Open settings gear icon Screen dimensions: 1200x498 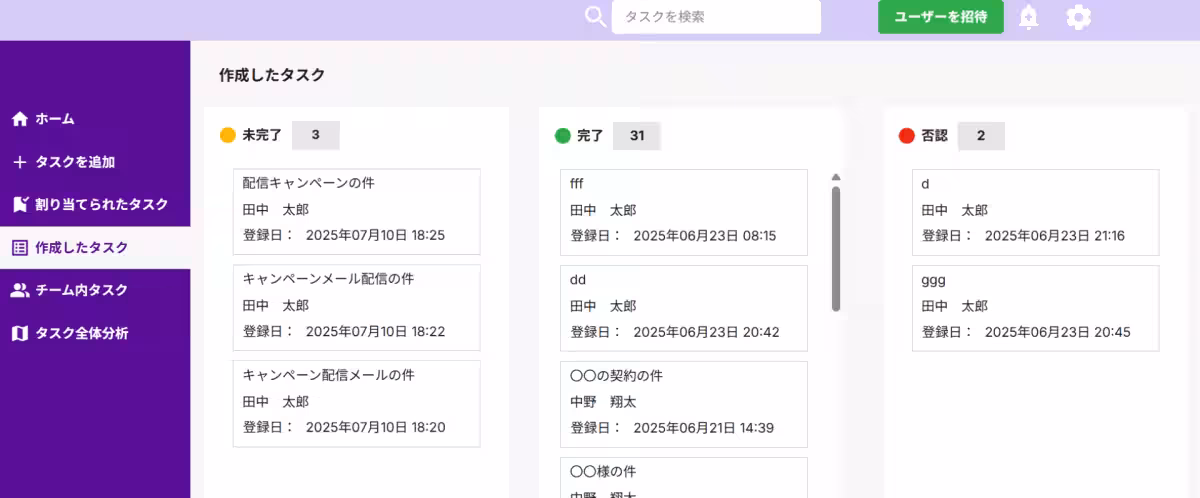[1078, 17]
